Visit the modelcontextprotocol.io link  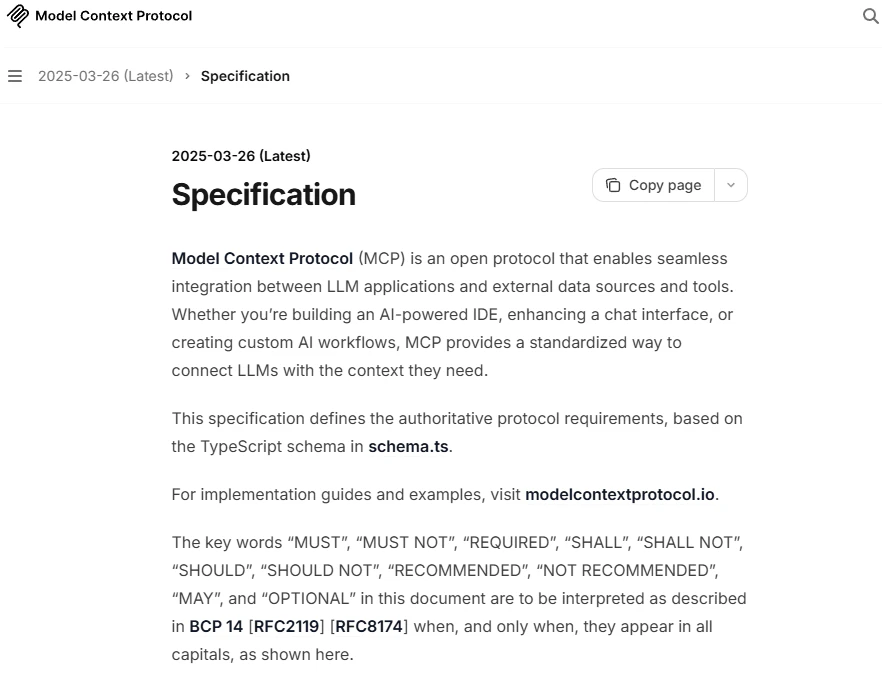(620, 494)
